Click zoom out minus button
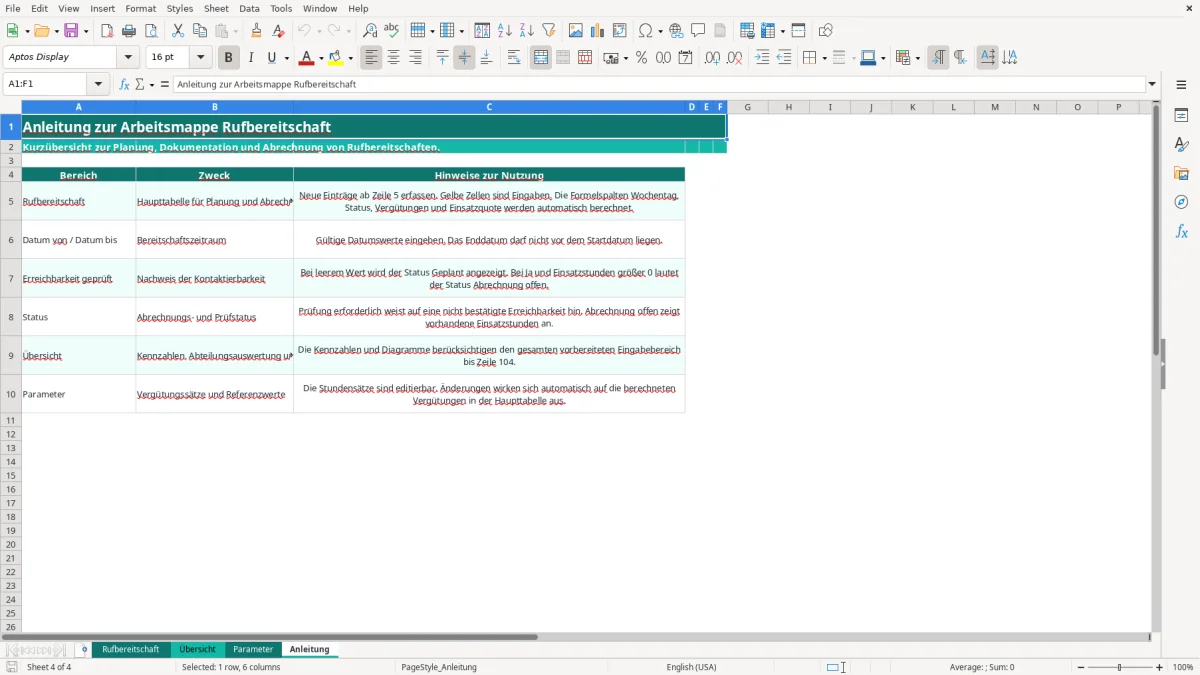 tap(1080, 667)
